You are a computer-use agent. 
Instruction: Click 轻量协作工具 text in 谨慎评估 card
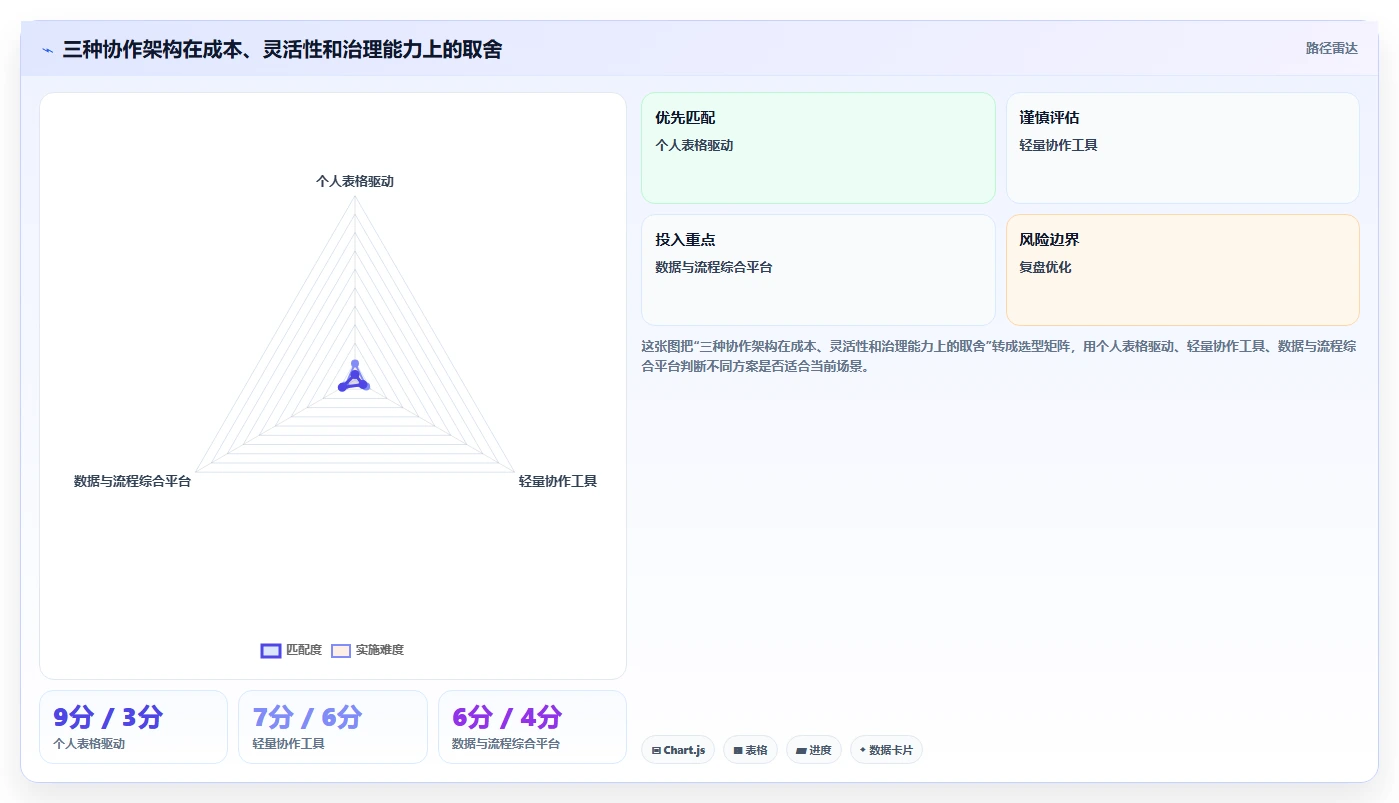coord(1058,145)
